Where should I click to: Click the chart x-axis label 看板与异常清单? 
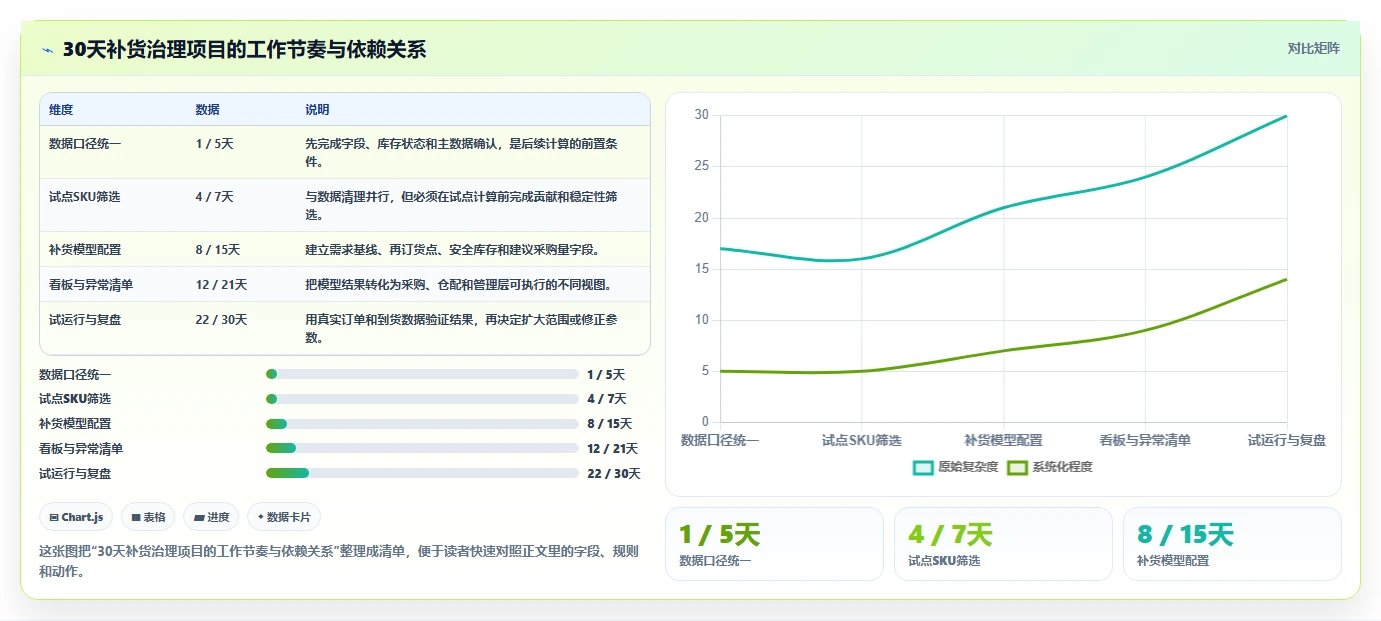tap(1145, 440)
